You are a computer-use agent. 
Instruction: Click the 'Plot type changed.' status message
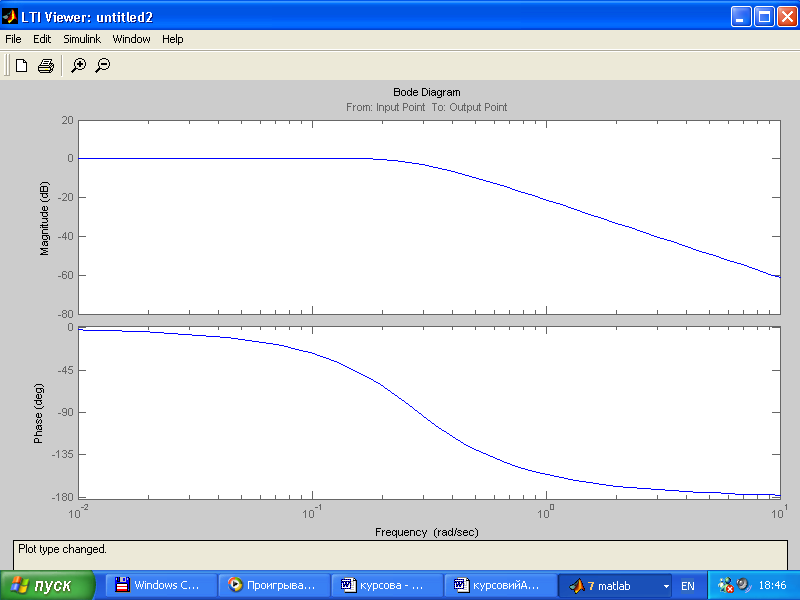click(x=62, y=549)
